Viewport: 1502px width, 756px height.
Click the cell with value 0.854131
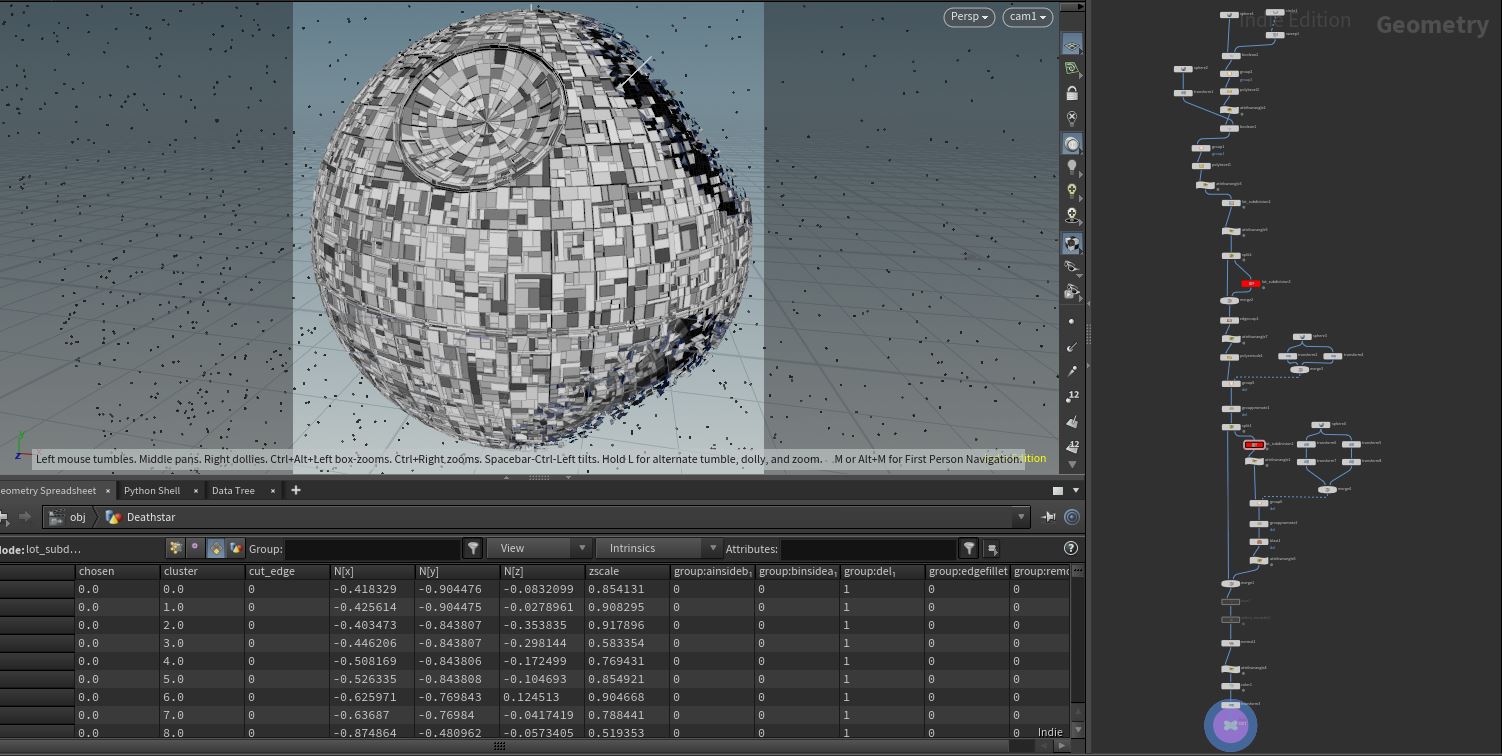(x=627, y=589)
